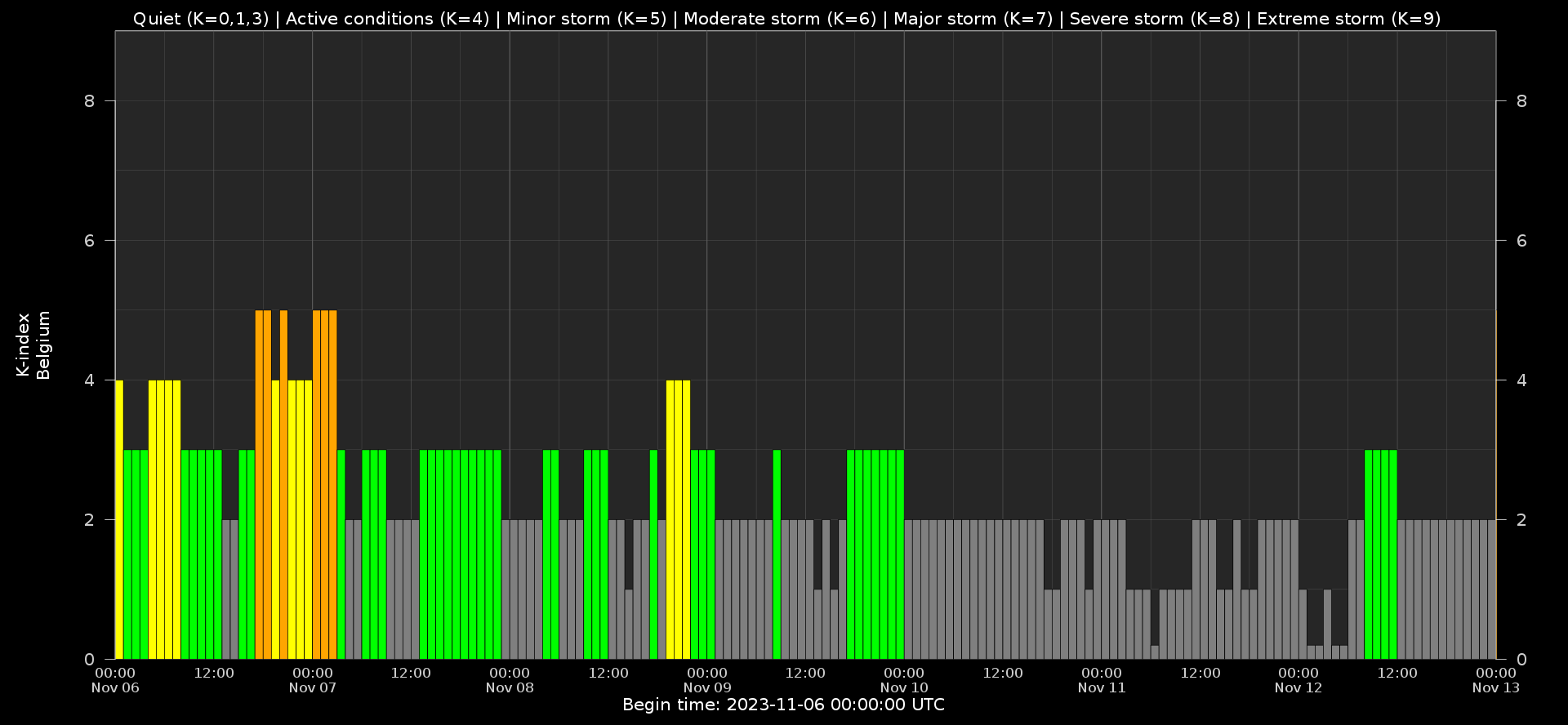The height and width of the screenshot is (725, 1568).
Task: Click the 'Nov 06' date label
Action: click(x=115, y=687)
